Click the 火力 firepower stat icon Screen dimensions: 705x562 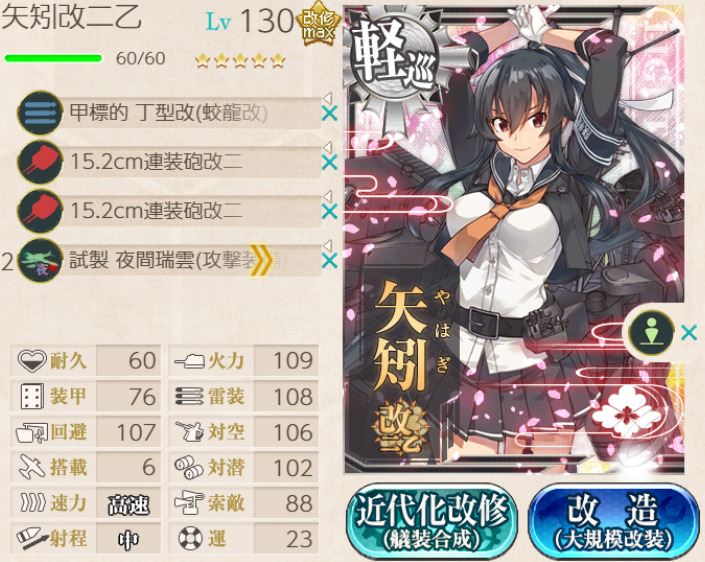click(x=190, y=360)
